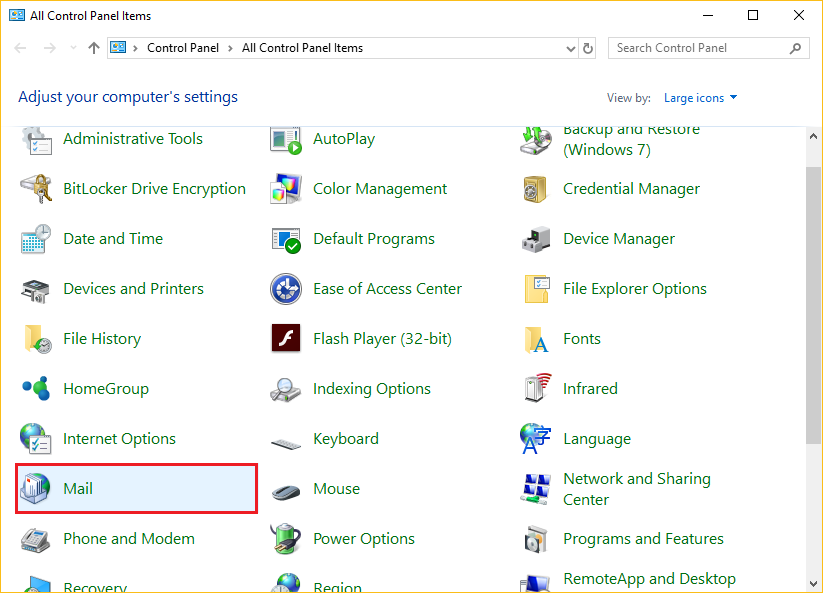Click the Color Management icon
The width and height of the screenshot is (823, 593).
click(286, 189)
